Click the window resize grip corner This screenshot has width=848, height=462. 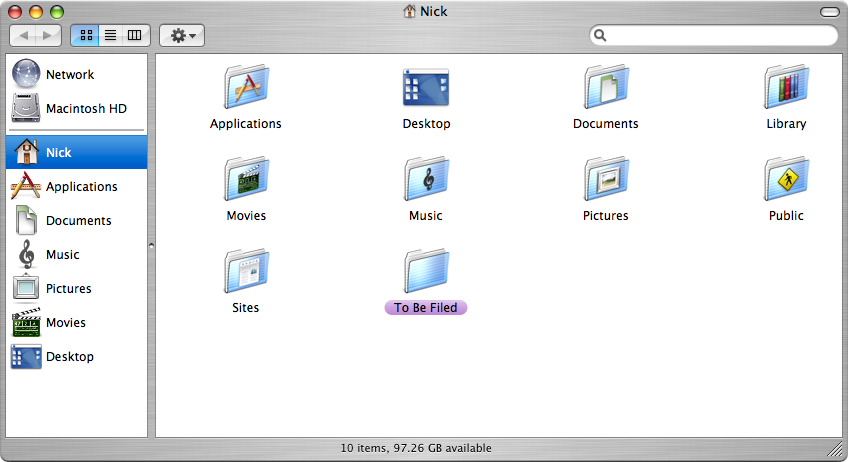coord(836,448)
